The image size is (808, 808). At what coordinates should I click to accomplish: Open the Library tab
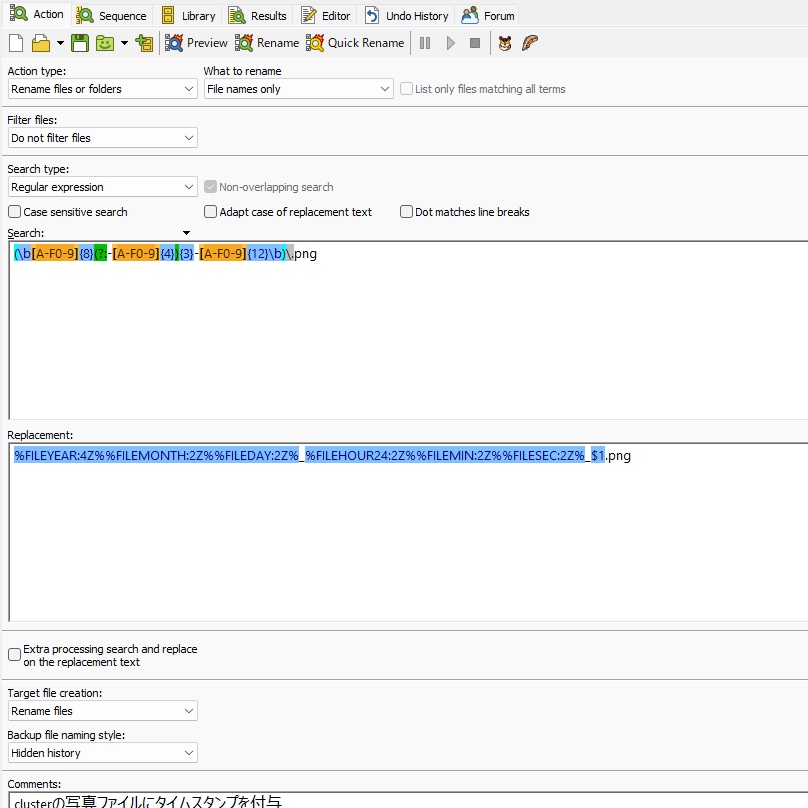[188, 16]
